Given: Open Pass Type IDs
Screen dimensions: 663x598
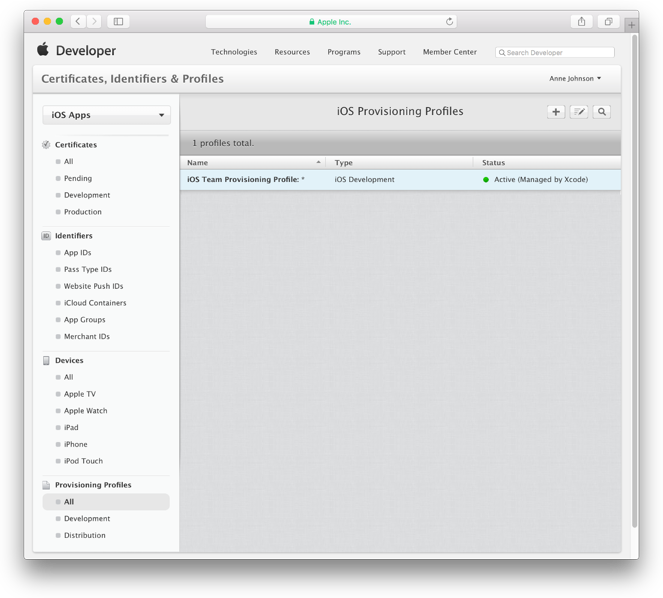Looking at the screenshot, I should [x=88, y=269].
